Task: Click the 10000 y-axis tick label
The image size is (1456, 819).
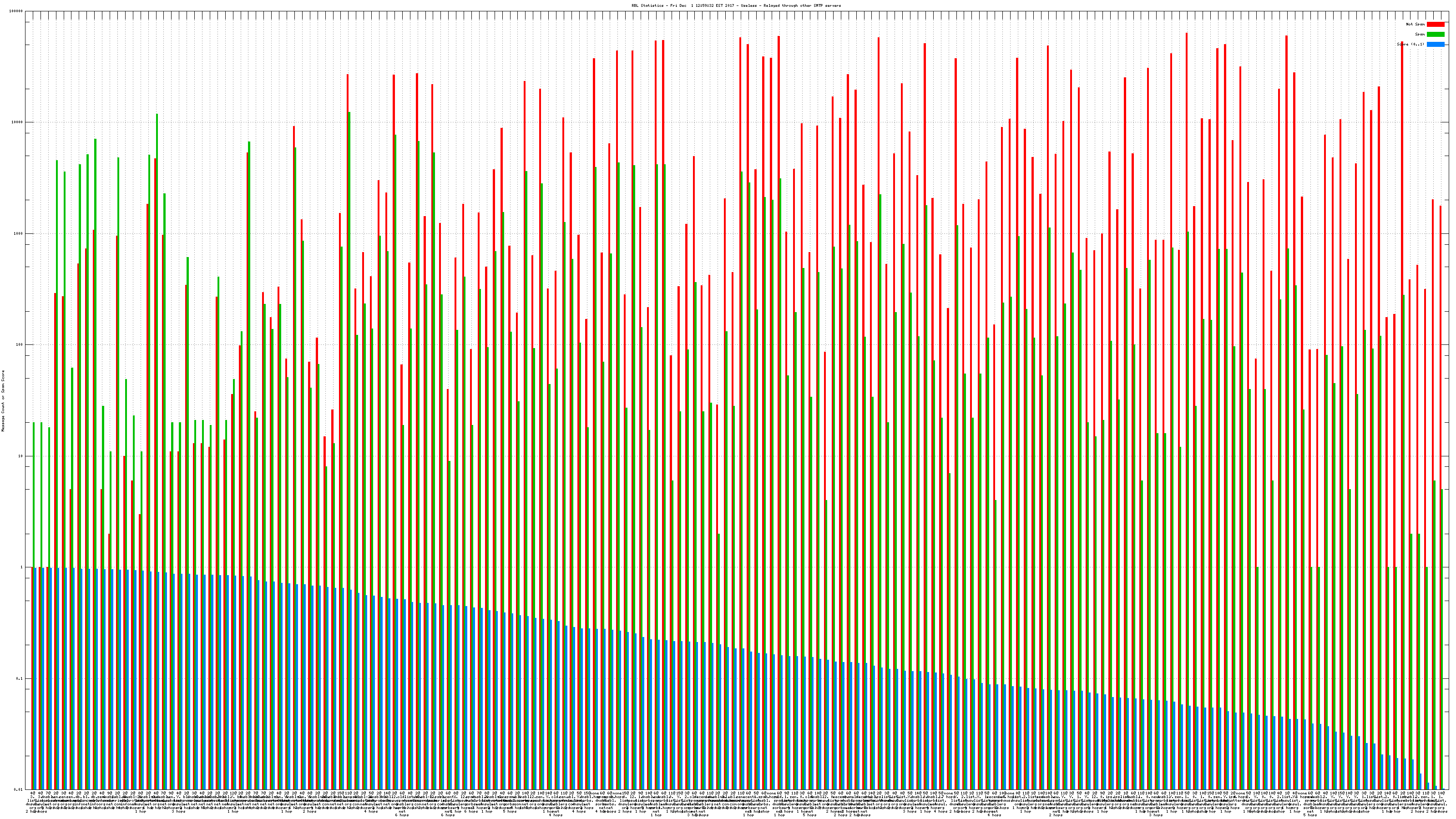Action: [x=18, y=123]
